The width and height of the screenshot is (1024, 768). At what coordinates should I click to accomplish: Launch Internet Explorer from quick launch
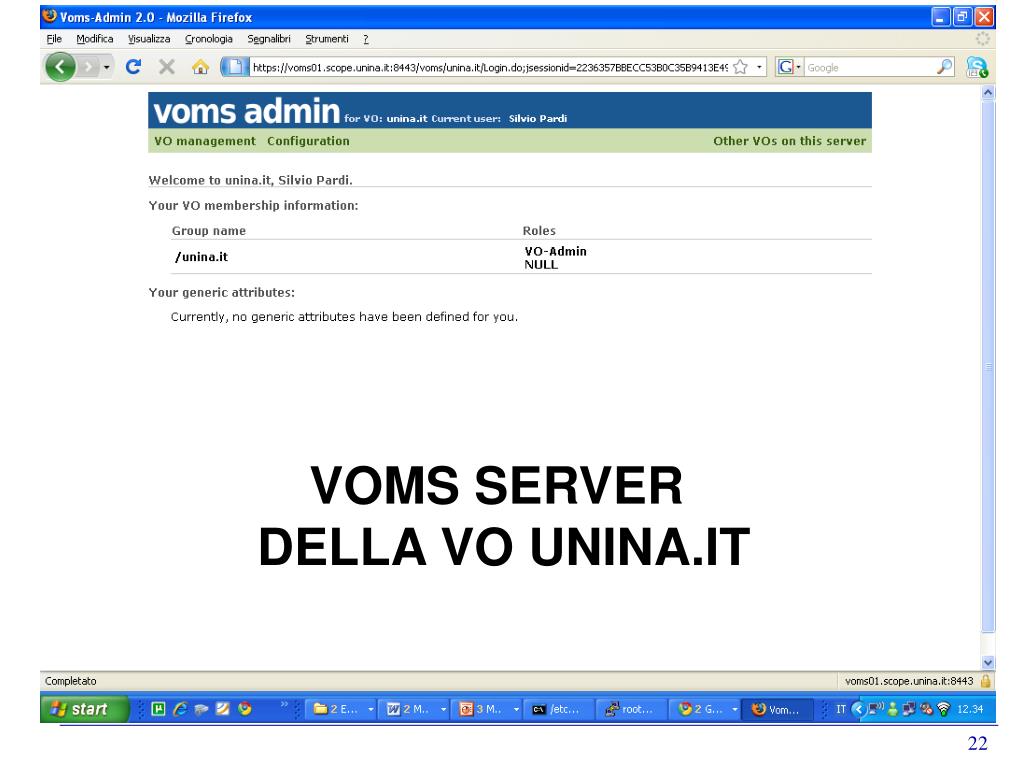[x=180, y=709]
